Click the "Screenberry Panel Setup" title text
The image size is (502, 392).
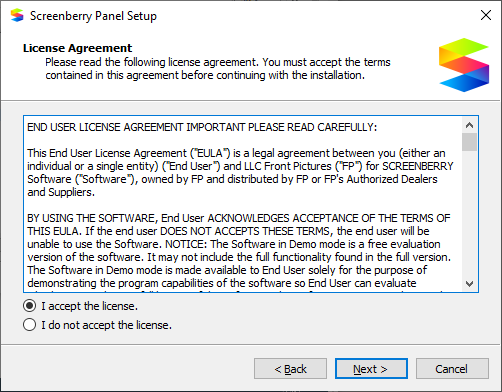click(93, 16)
